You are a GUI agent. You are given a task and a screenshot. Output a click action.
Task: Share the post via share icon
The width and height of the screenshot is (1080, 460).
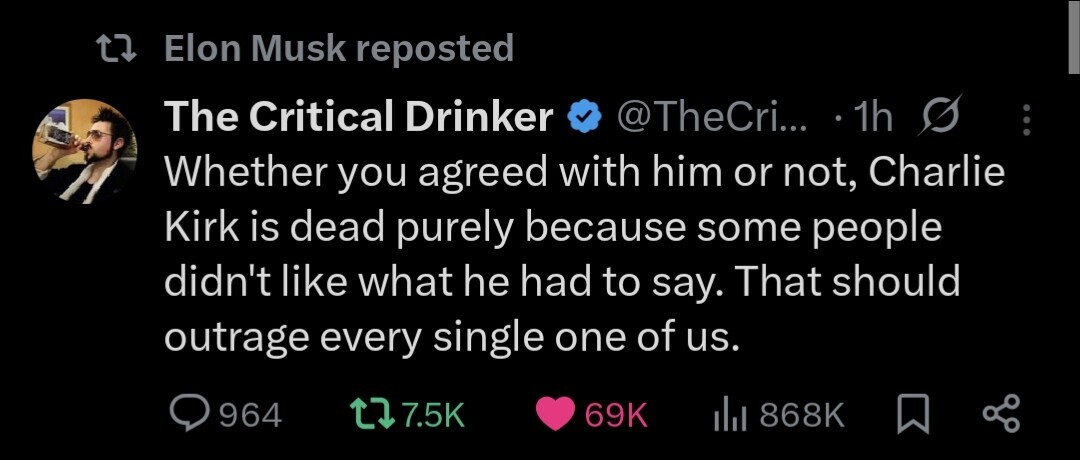tap(999, 413)
